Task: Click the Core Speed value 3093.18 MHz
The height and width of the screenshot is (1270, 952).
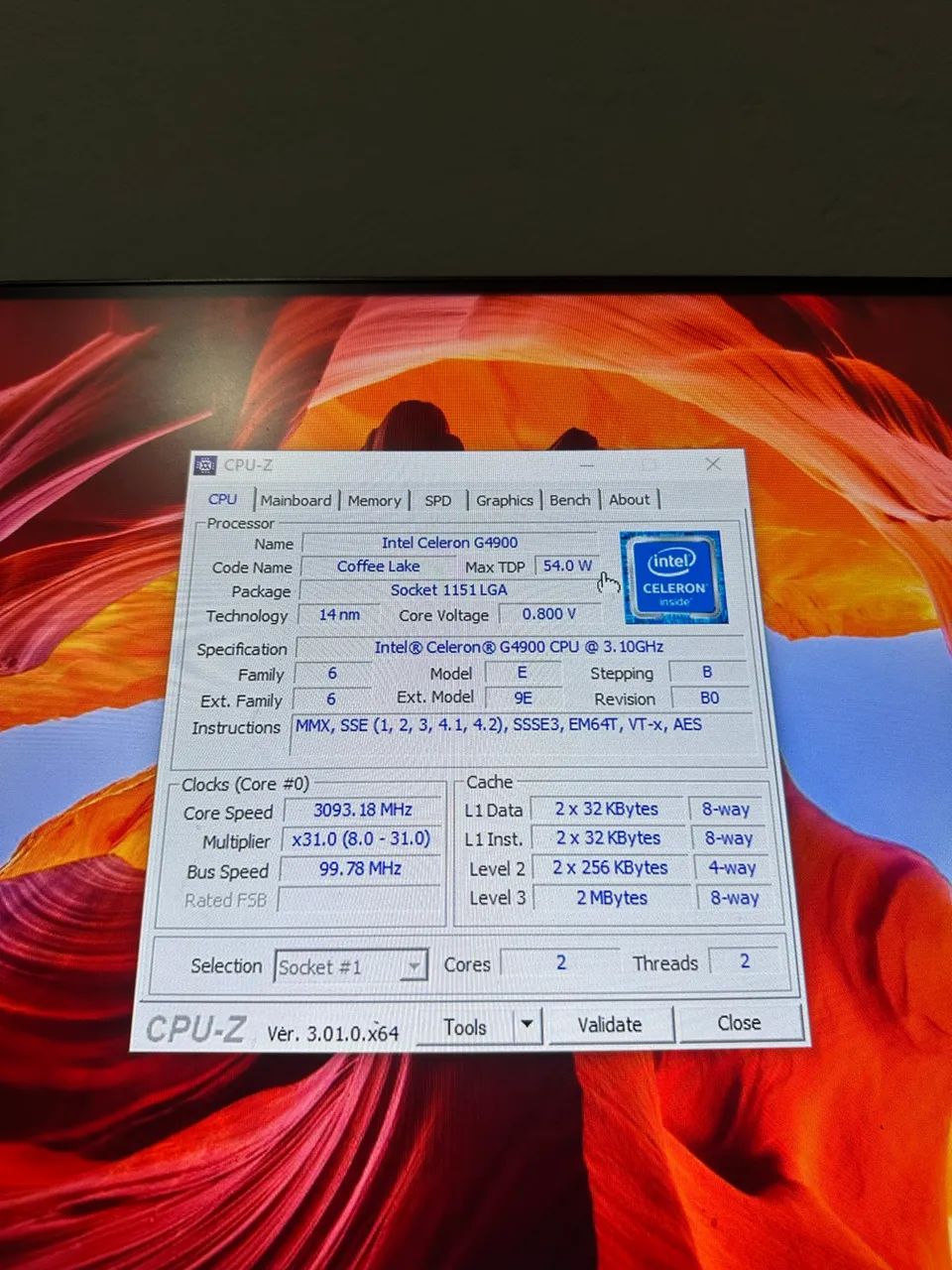Action: (x=363, y=811)
